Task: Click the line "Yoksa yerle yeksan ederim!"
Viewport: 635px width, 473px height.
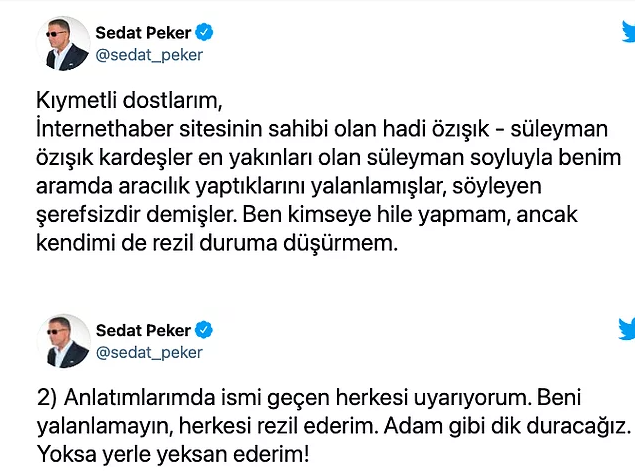Action: coord(173,454)
